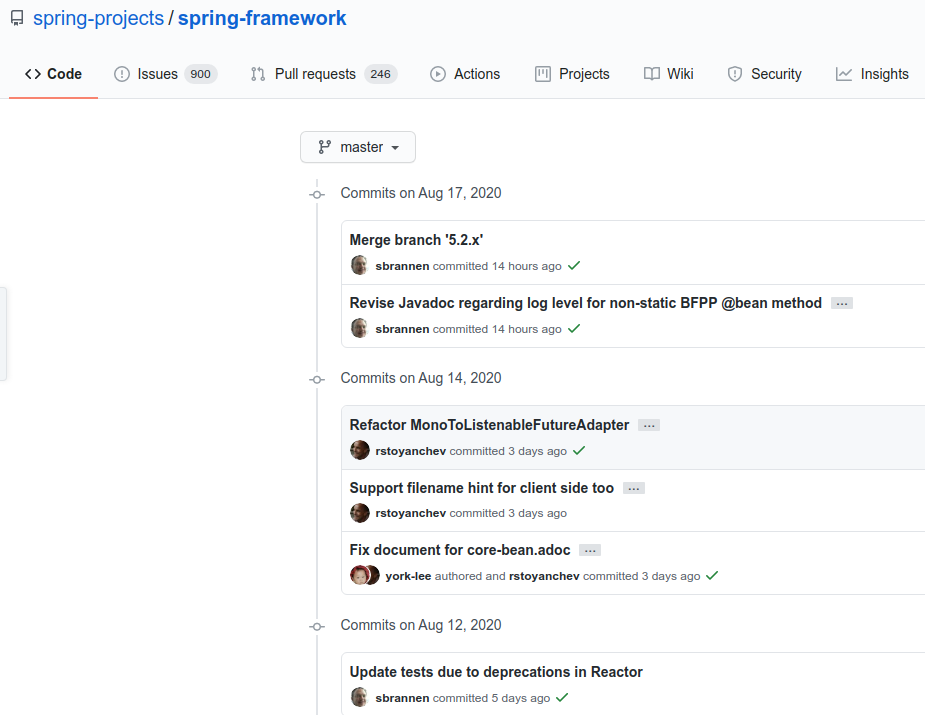Go to the Actions tab

pyautogui.click(x=465, y=74)
